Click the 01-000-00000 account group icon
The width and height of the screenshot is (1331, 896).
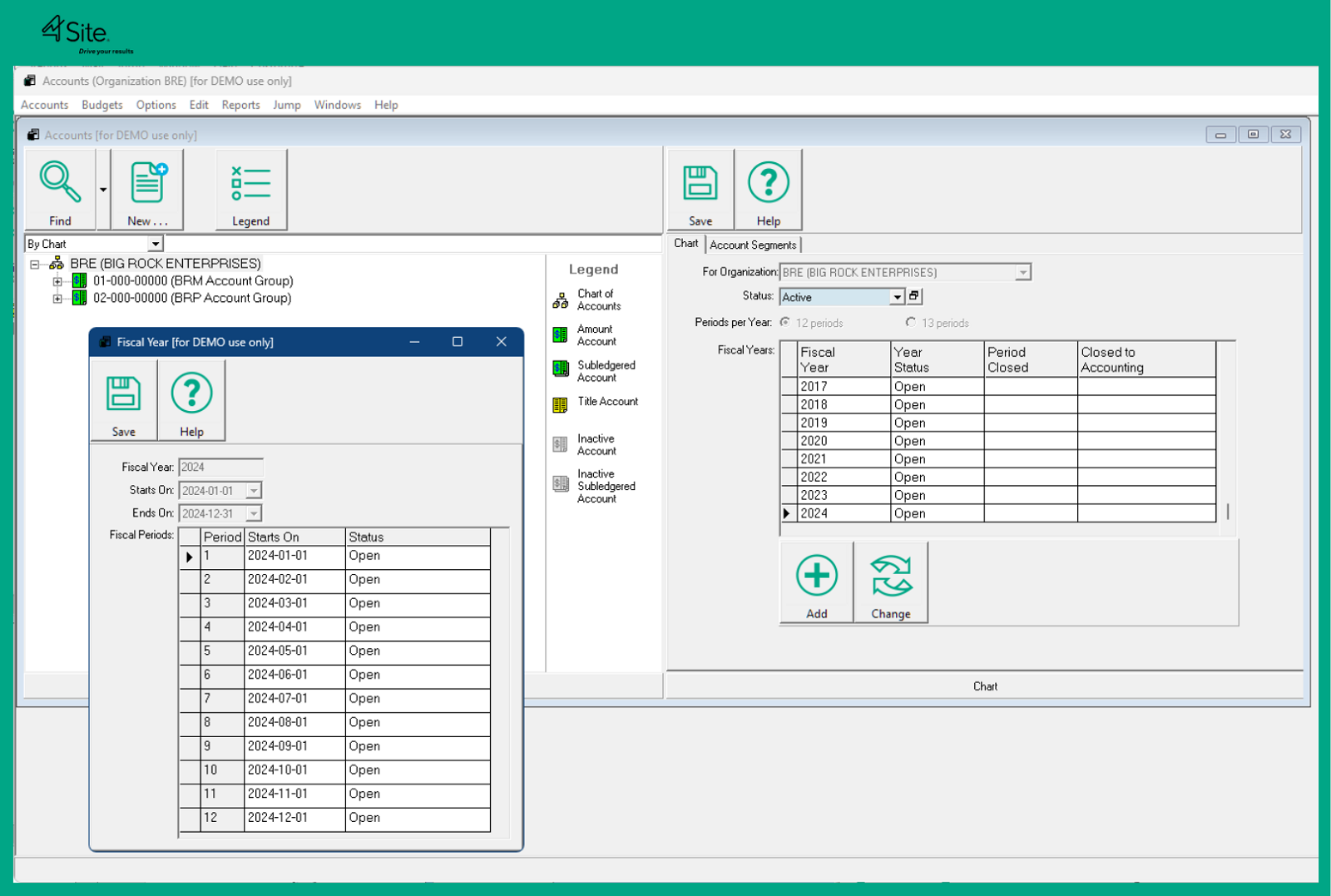(x=80, y=280)
